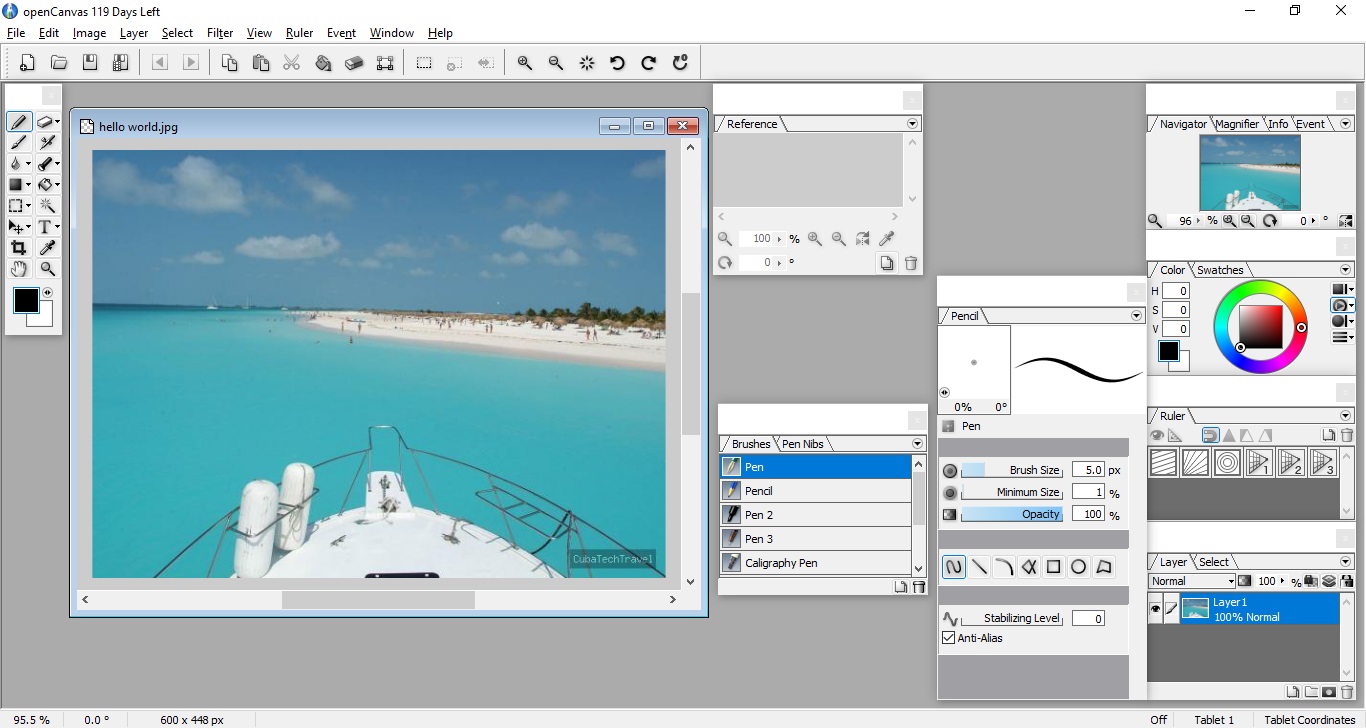Hide Layer1 using the eye icon
The height and width of the screenshot is (728, 1366).
[x=1156, y=609]
